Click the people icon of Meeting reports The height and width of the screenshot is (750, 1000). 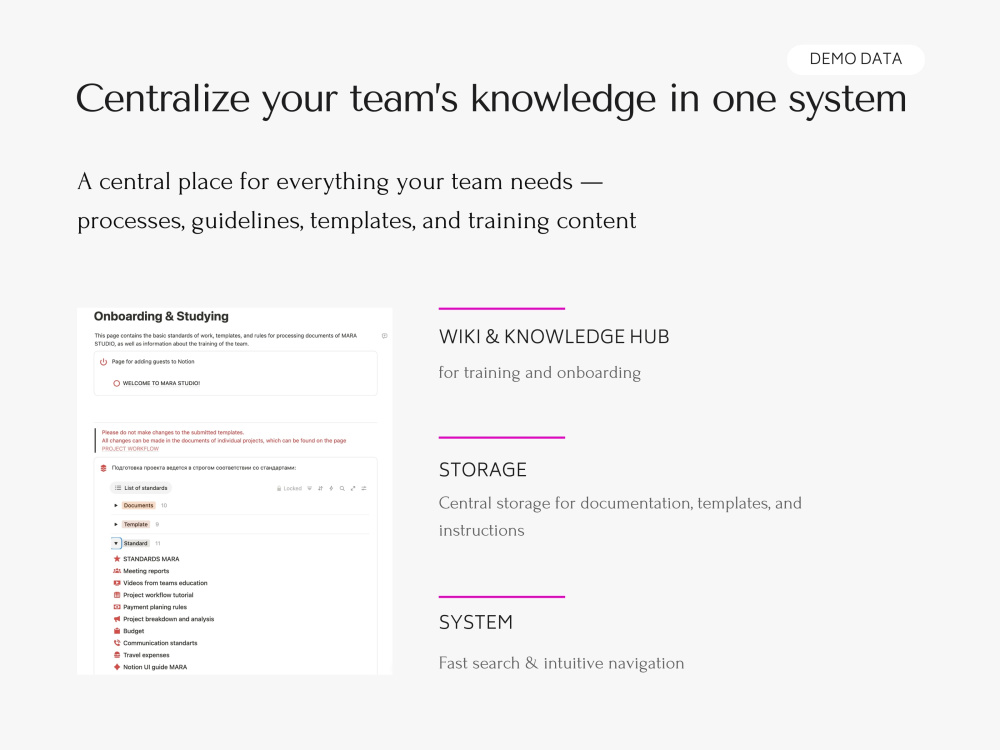(117, 571)
